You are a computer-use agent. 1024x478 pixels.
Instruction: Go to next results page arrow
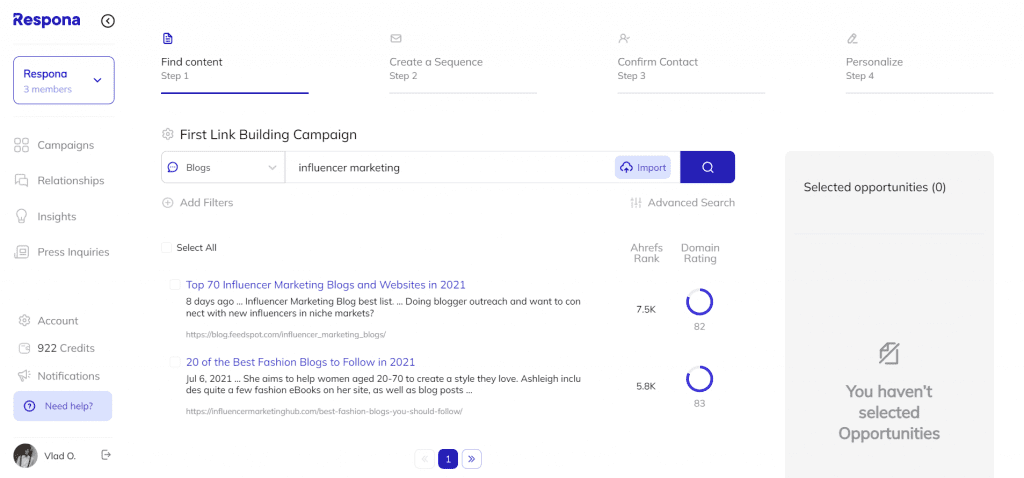[472, 459]
